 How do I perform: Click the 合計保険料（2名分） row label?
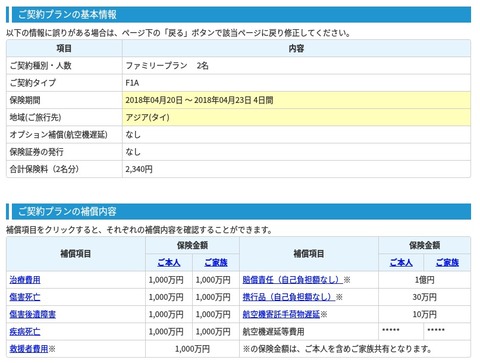[x=44, y=169]
